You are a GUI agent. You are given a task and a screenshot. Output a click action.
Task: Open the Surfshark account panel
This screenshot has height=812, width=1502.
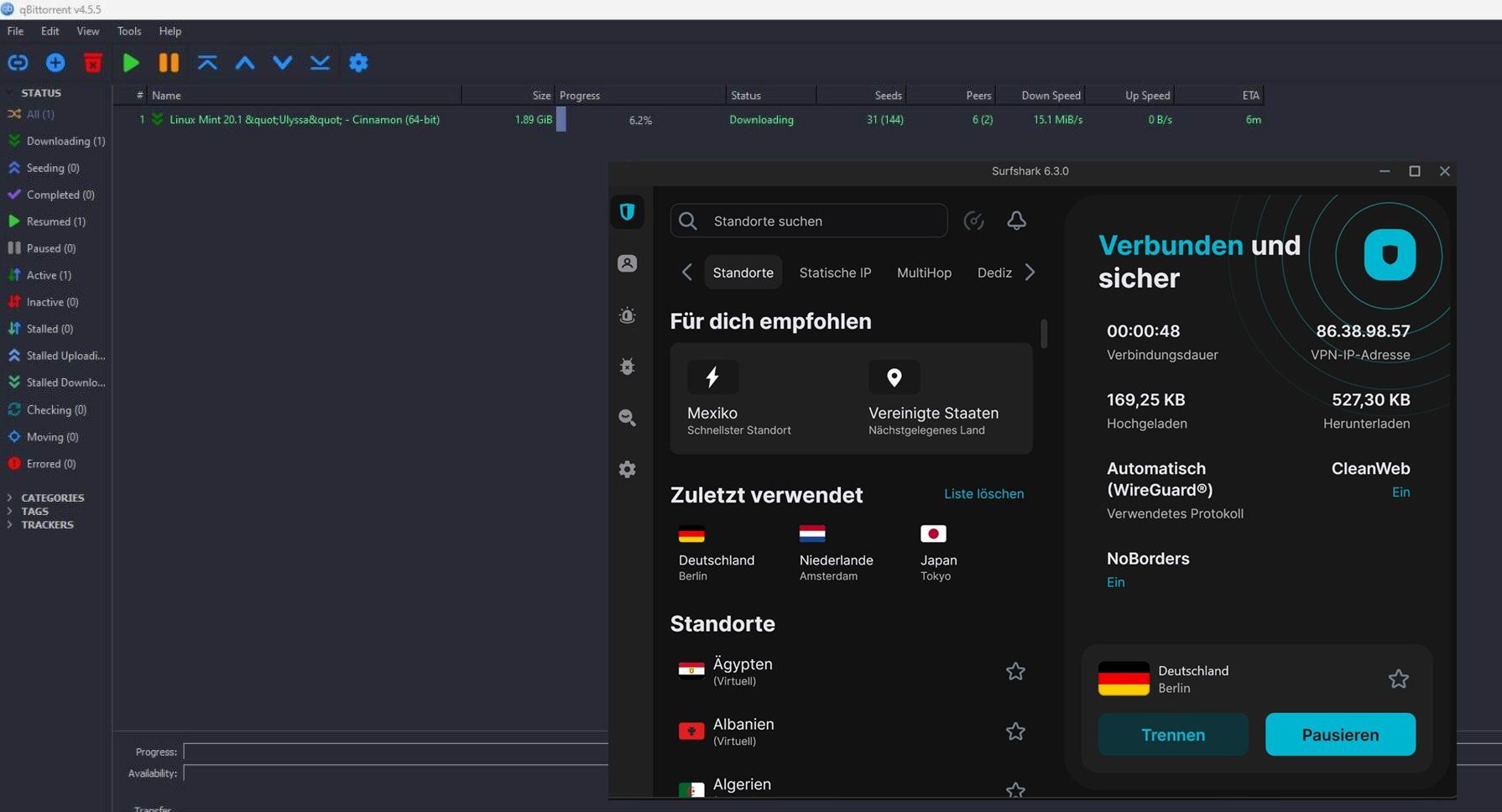[627, 263]
